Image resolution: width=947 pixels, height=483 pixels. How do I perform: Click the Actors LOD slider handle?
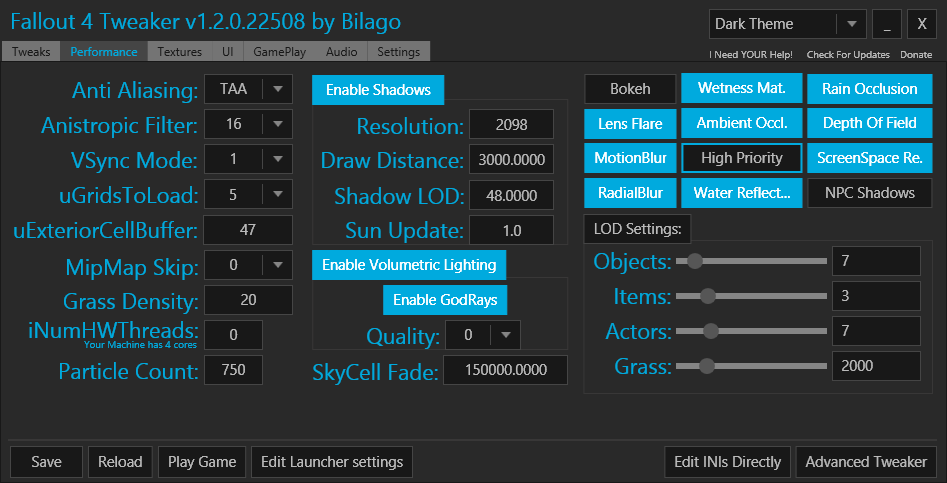(711, 331)
